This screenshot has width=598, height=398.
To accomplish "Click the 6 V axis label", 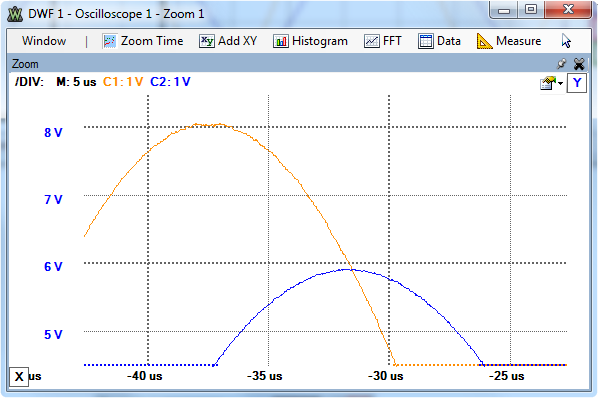I will tap(53, 267).
